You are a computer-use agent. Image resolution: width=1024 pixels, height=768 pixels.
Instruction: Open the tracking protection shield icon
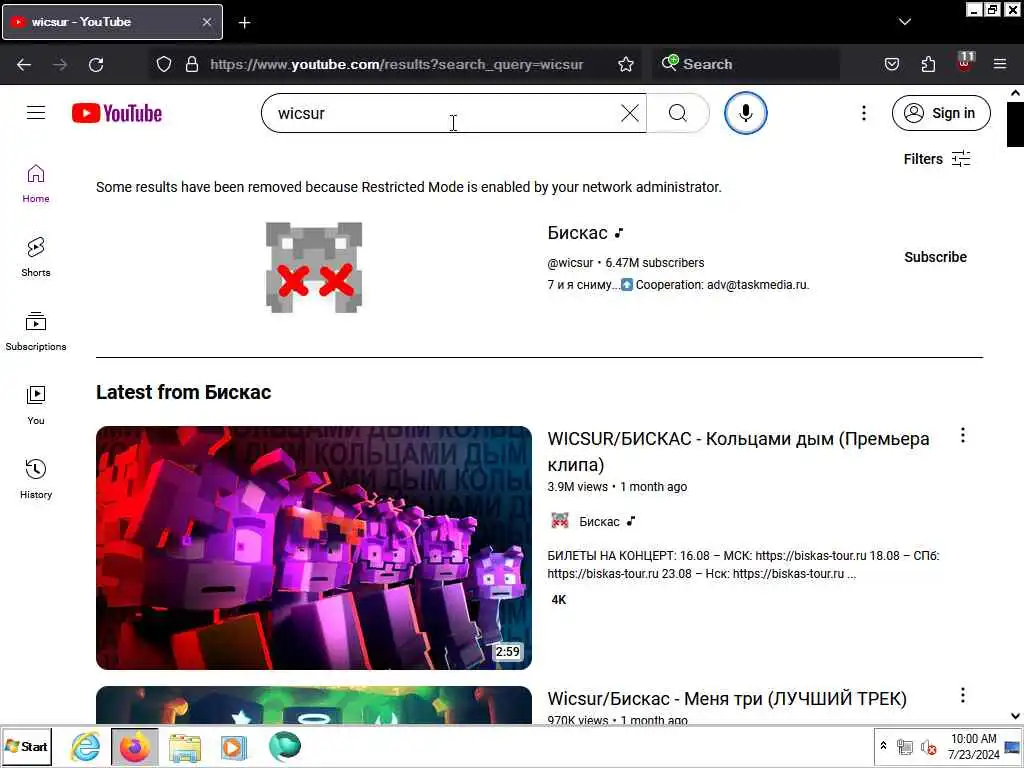point(164,64)
